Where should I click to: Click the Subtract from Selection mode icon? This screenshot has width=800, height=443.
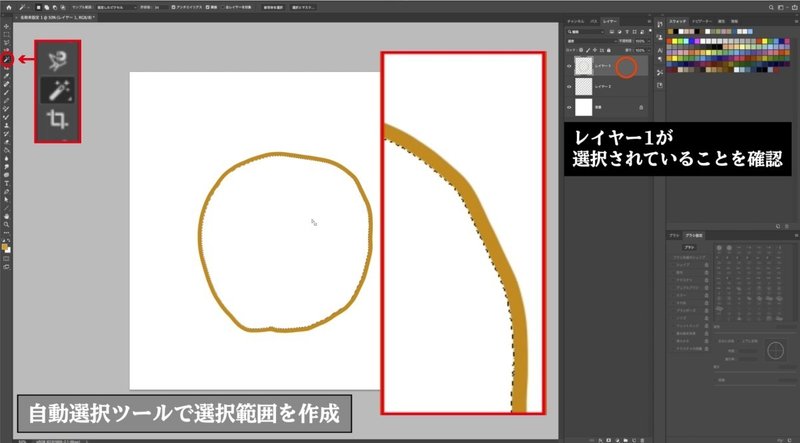pyautogui.click(x=55, y=8)
